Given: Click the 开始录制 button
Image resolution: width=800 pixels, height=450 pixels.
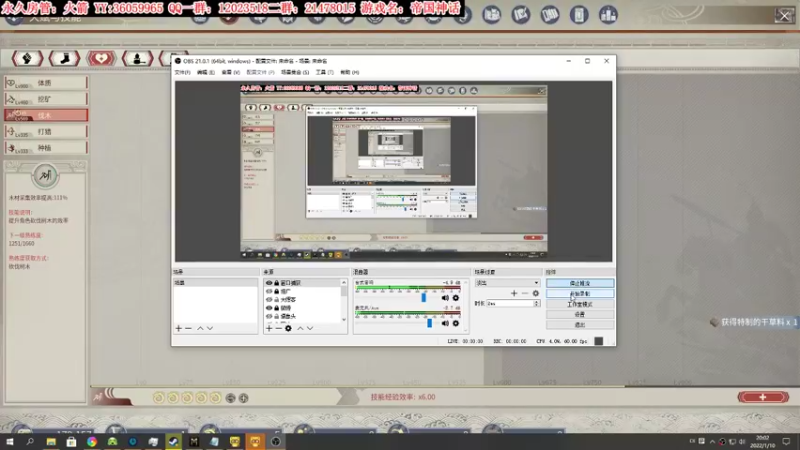Looking at the screenshot, I should point(580,293).
